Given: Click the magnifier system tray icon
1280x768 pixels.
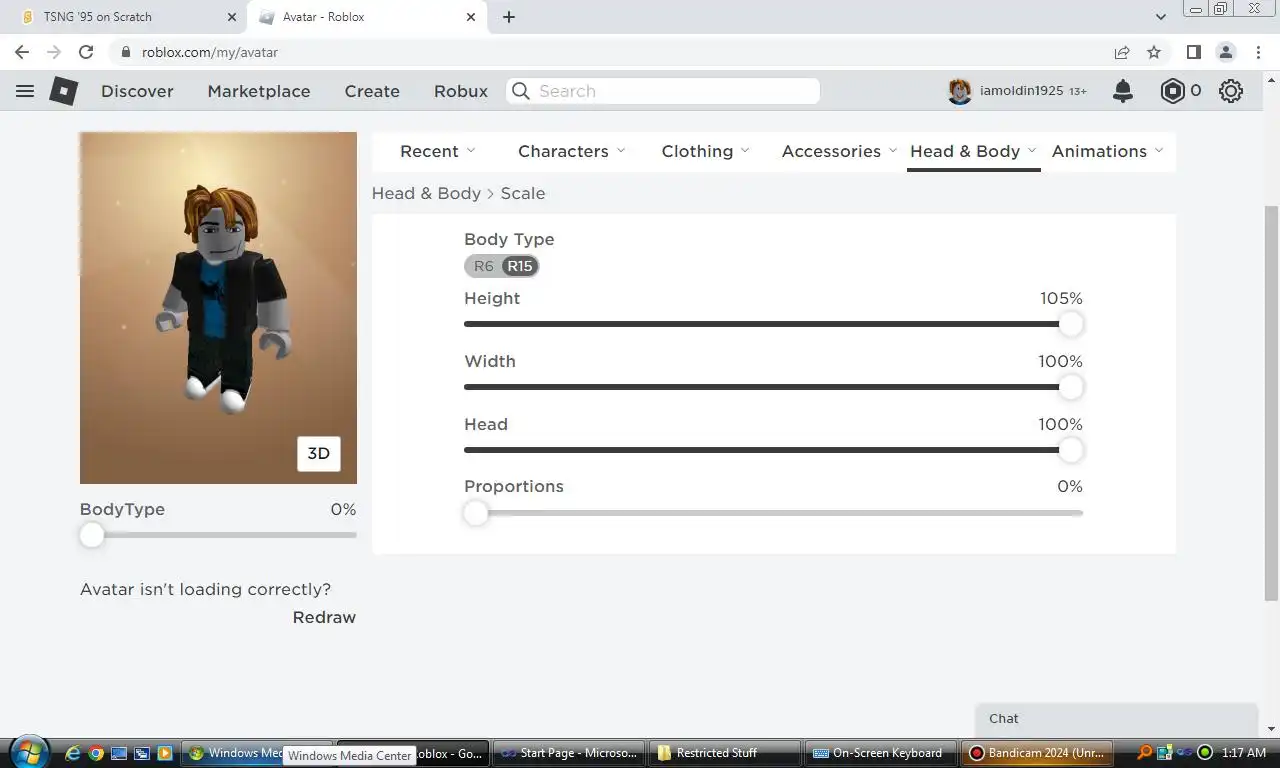Looking at the screenshot, I should tap(1145, 753).
